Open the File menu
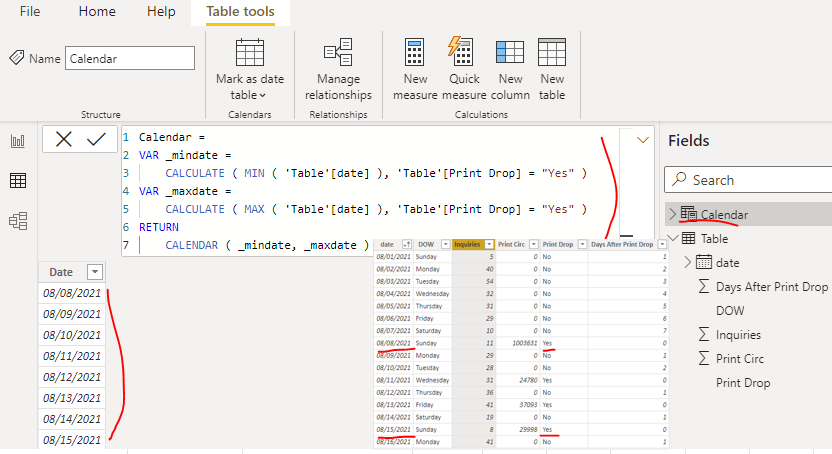This screenshot has width=832, height=454. coord(30,11)
